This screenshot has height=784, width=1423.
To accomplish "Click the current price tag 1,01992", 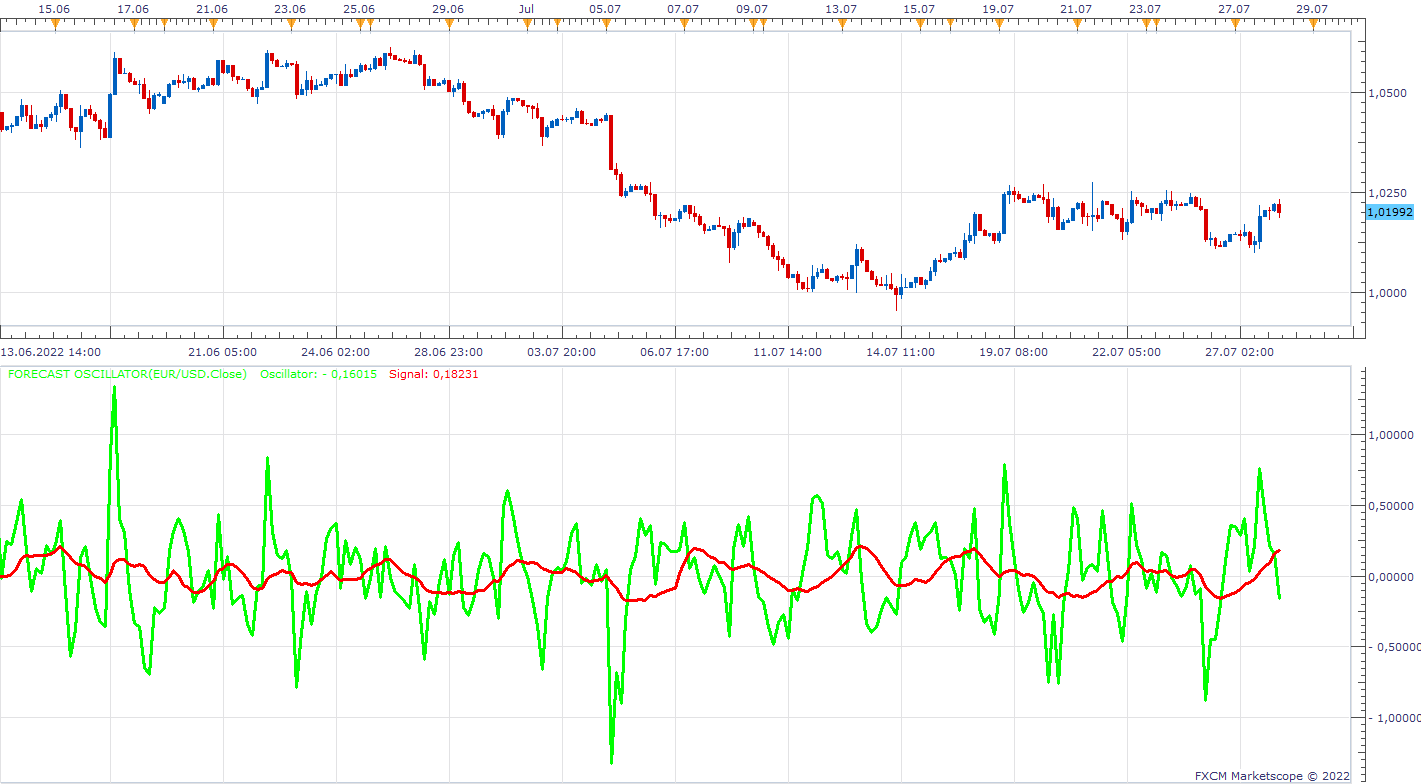I will pos(1390,212).
